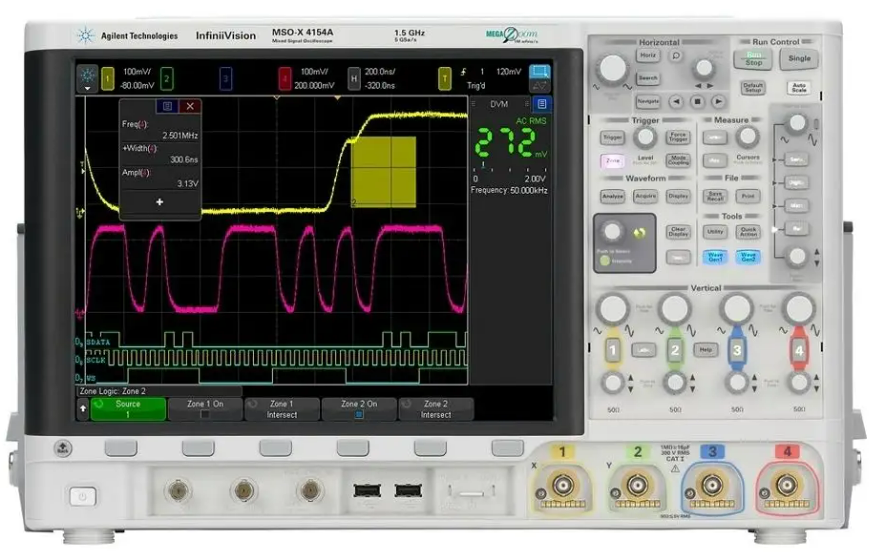Push the Navigate key
Viewport: 880px width, 559px height.
pyautogui.click(x=648, y=102)
